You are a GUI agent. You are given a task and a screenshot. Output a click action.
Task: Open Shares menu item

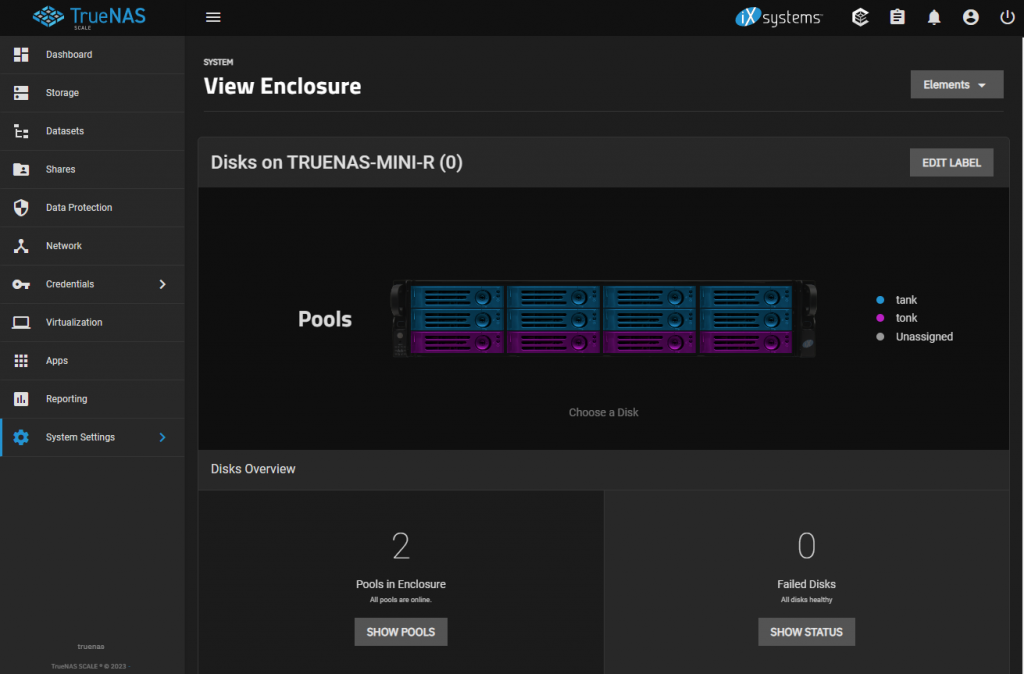point(92,169)
